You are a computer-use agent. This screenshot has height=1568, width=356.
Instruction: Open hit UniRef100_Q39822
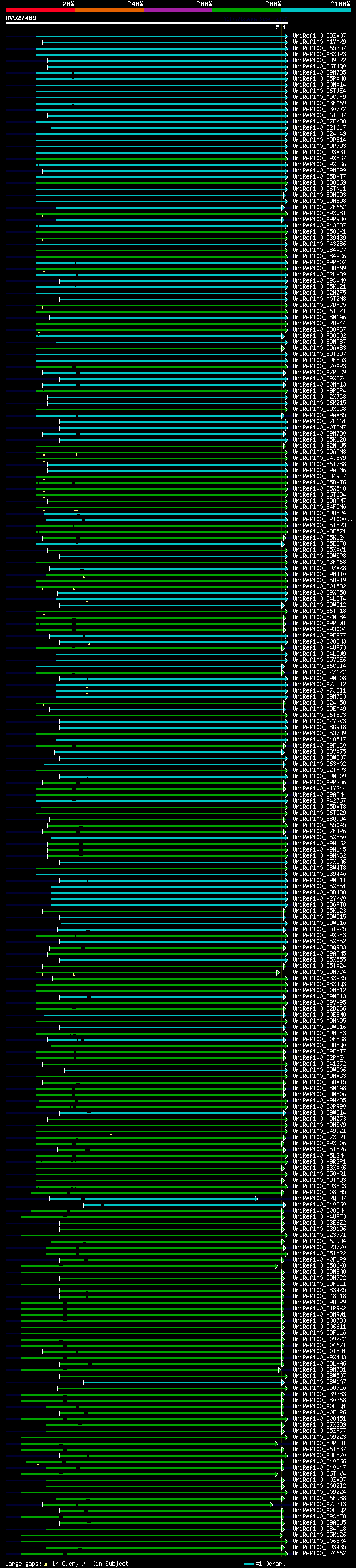point(319,60)
